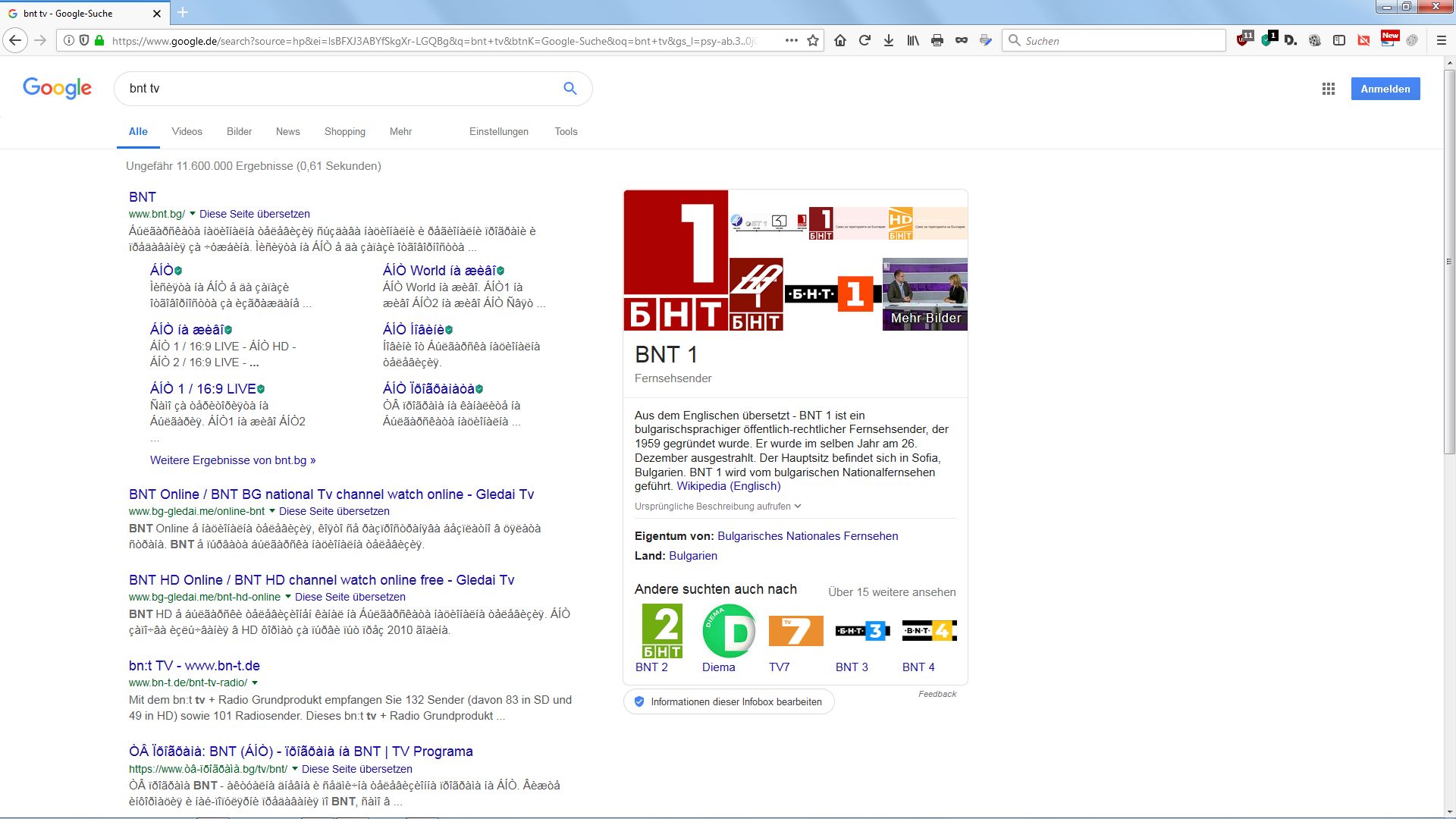Open Google apps grid
Viewport: 1456px width, 819px height.
tap(1329, 89)
